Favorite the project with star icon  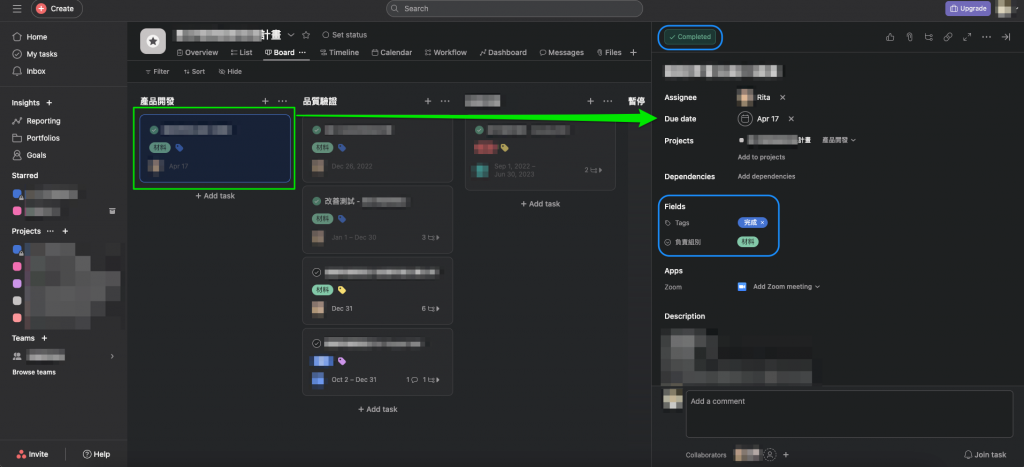click(x=306, y=35)
